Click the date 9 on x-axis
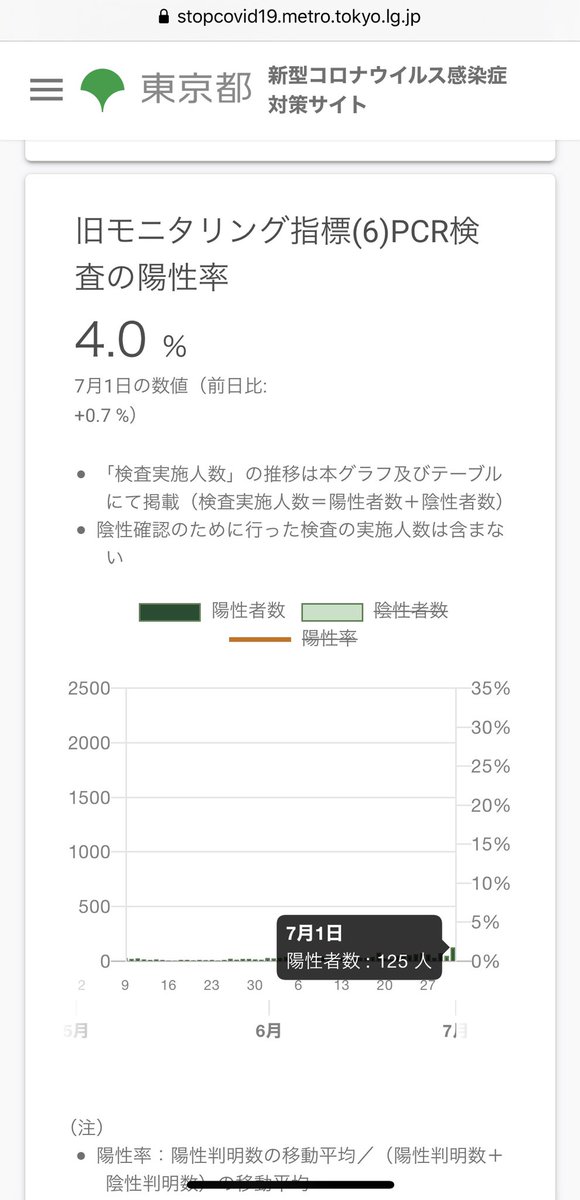Screen dimensions: 580x1200 click(x=124, y=985)
